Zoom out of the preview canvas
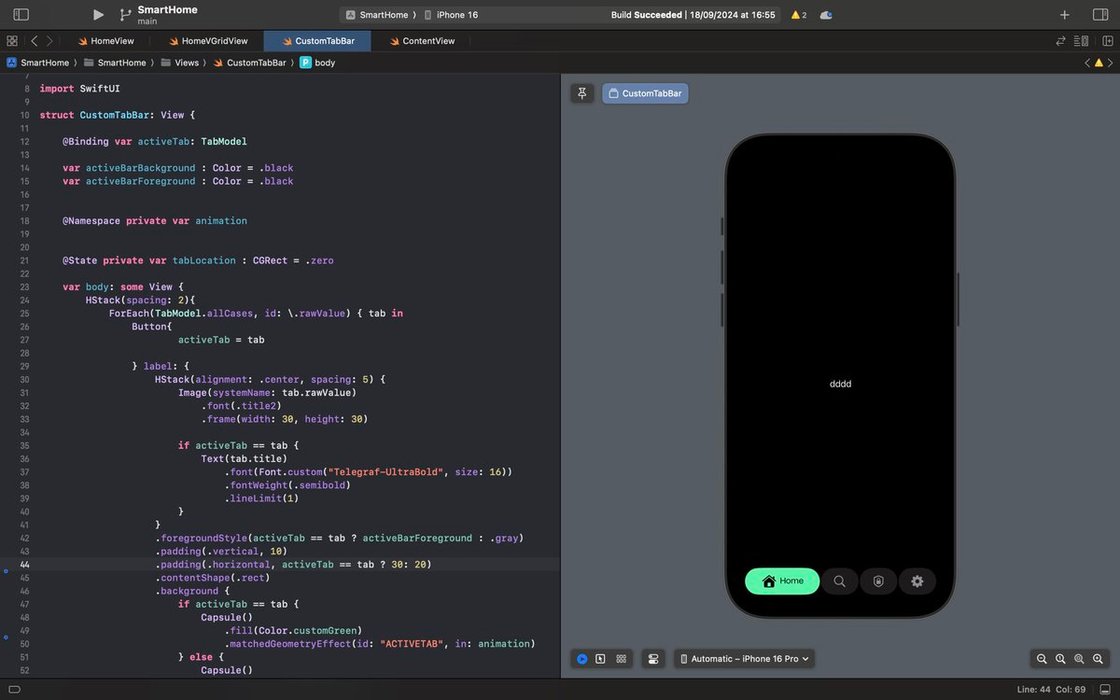 (x=1041, y=659)
